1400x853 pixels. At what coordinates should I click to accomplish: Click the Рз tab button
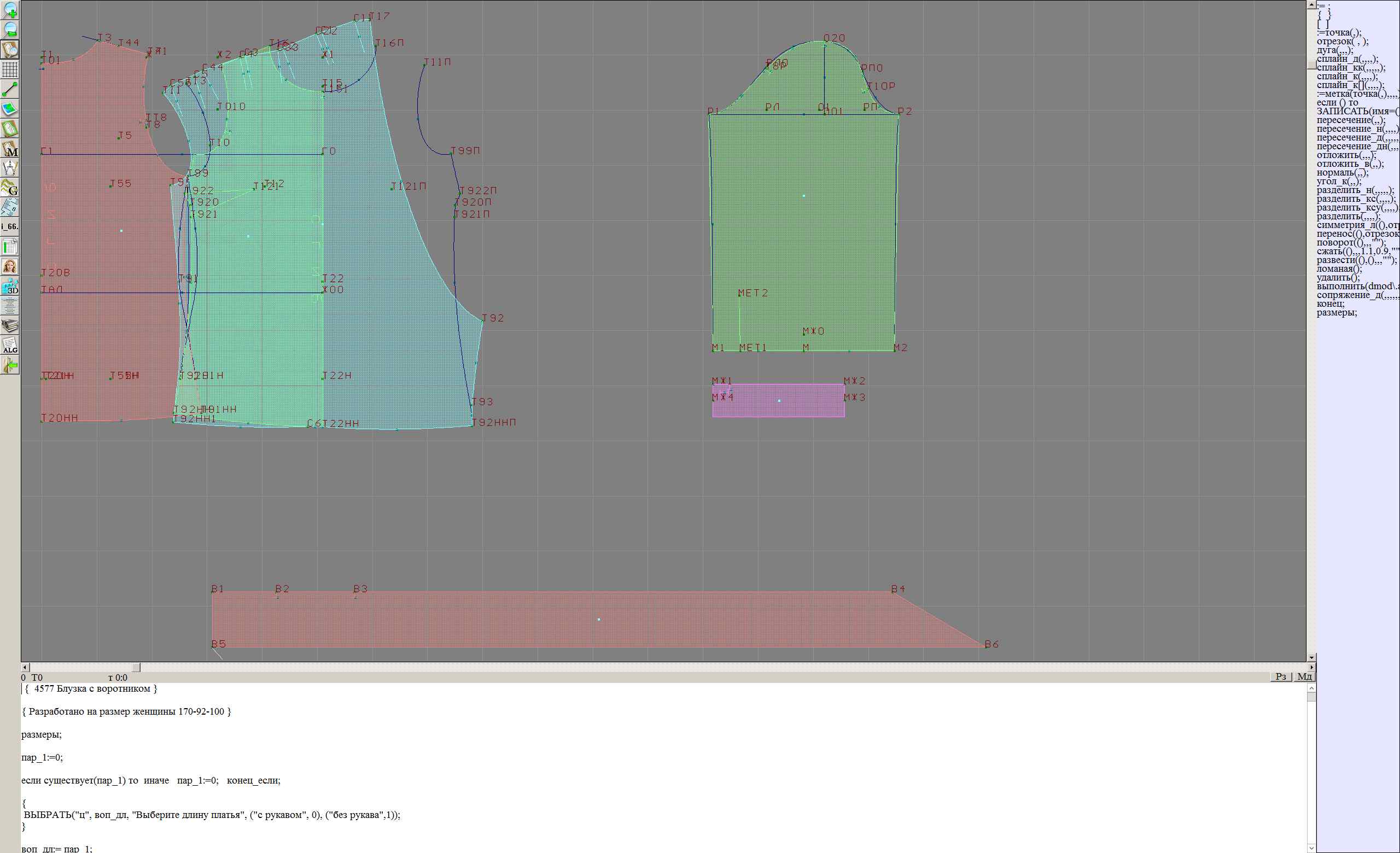point(1281,676)
